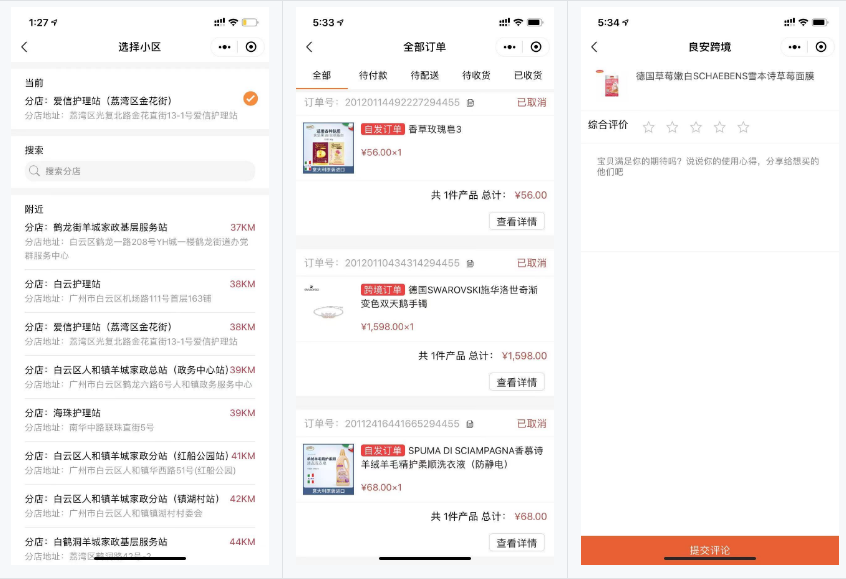Copy order number 20120114492227294455

[470, 103]
